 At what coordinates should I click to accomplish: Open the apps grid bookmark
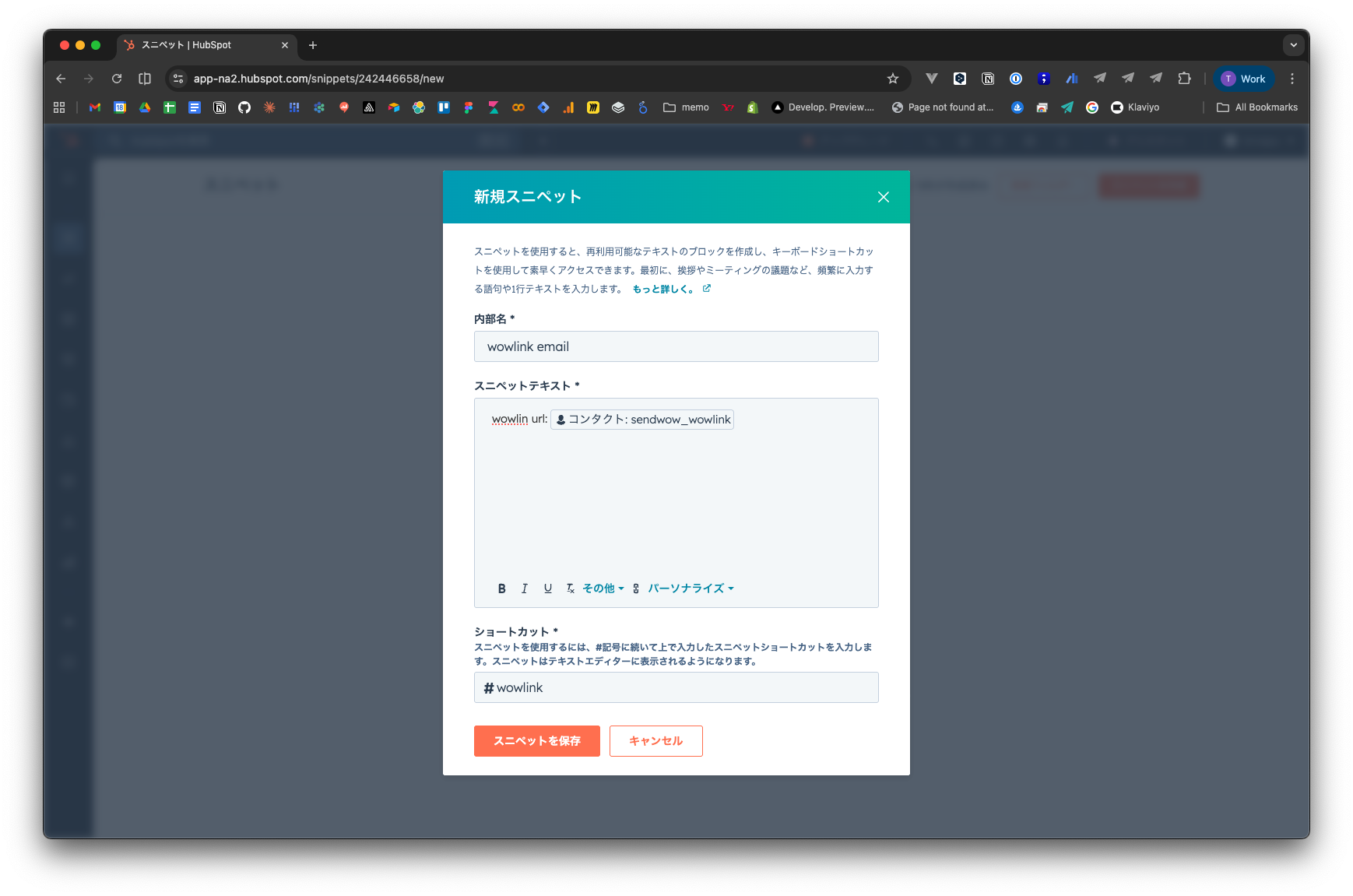(x=59, y=107)
